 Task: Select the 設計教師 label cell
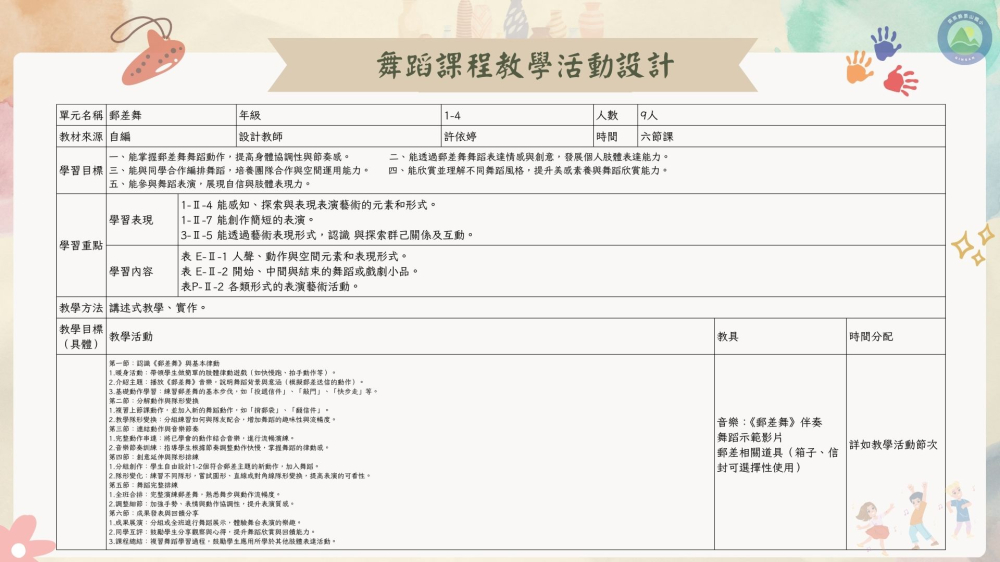point(339,137)
